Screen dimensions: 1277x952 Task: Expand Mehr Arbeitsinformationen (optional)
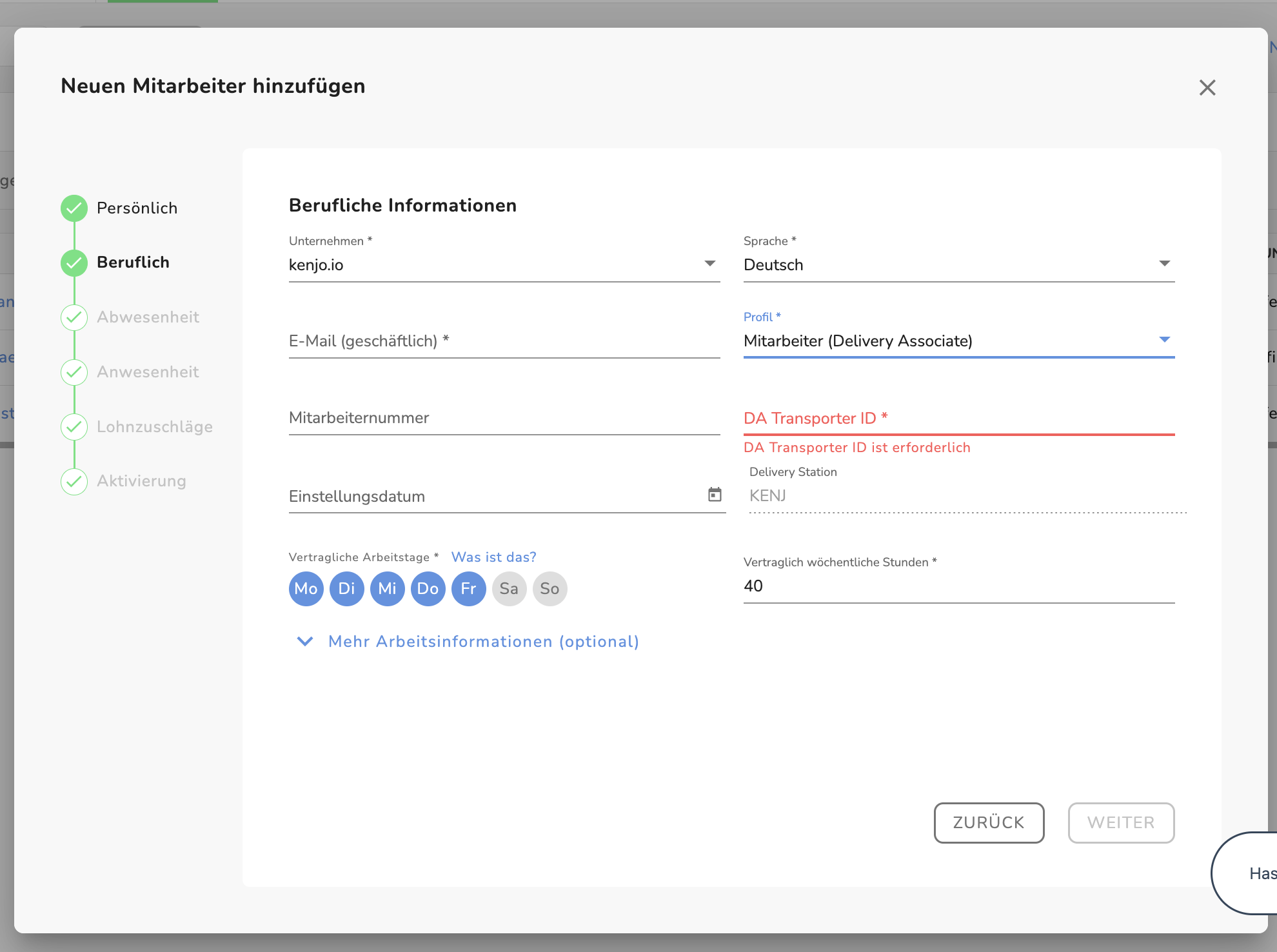(482, 642)
